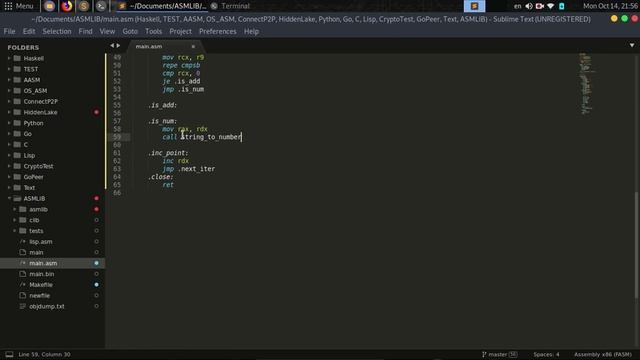The image size is (640, 360).
Task: Click the battery tray icon
Action: click(x=562, y=6)
